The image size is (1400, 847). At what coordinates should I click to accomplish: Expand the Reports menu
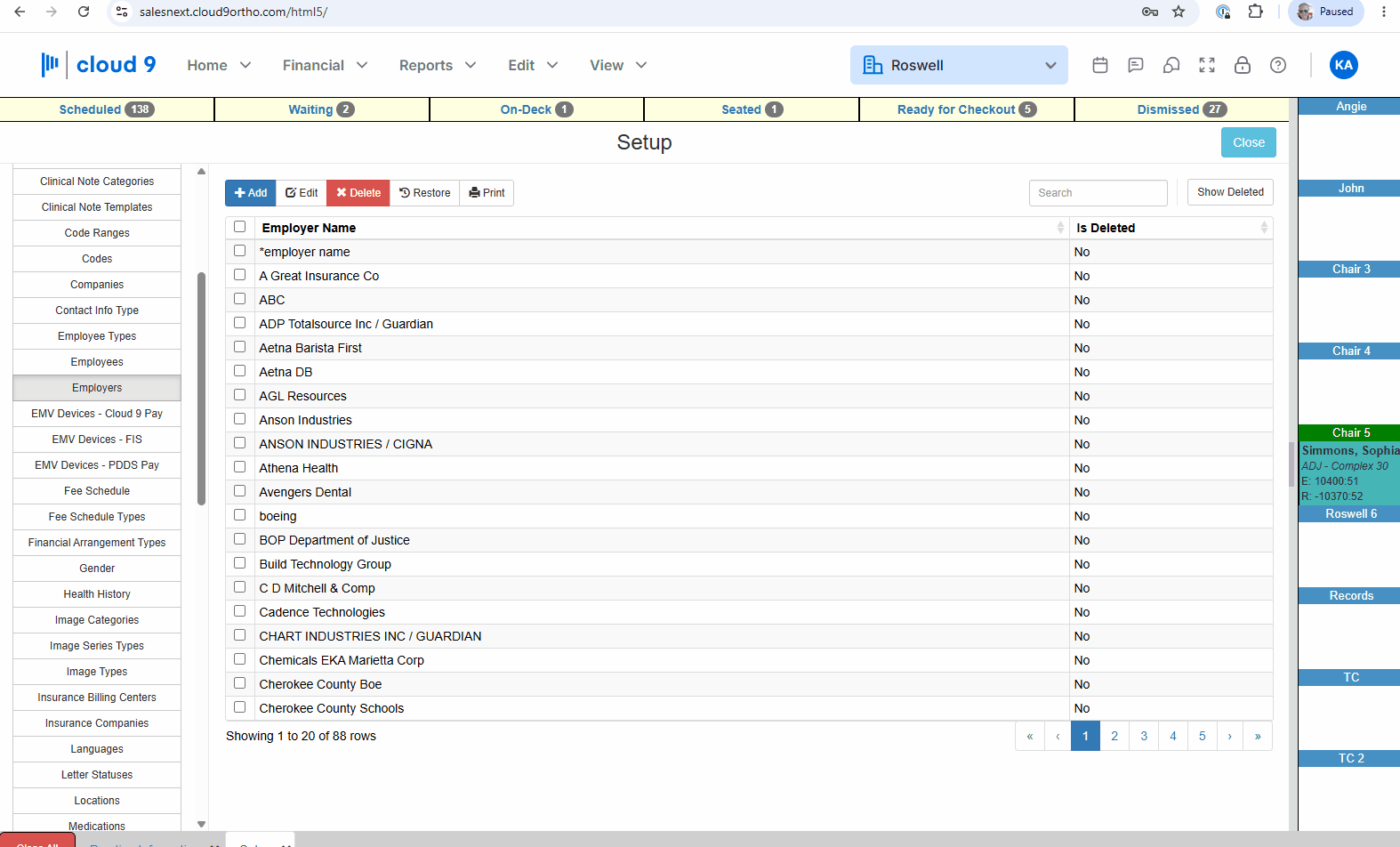click(438, 65)
